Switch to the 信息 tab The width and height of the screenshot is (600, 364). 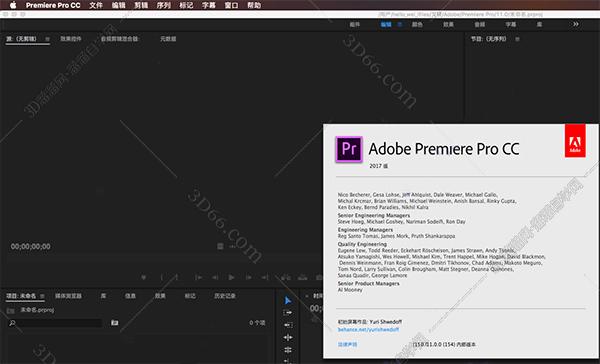[130, 296]
